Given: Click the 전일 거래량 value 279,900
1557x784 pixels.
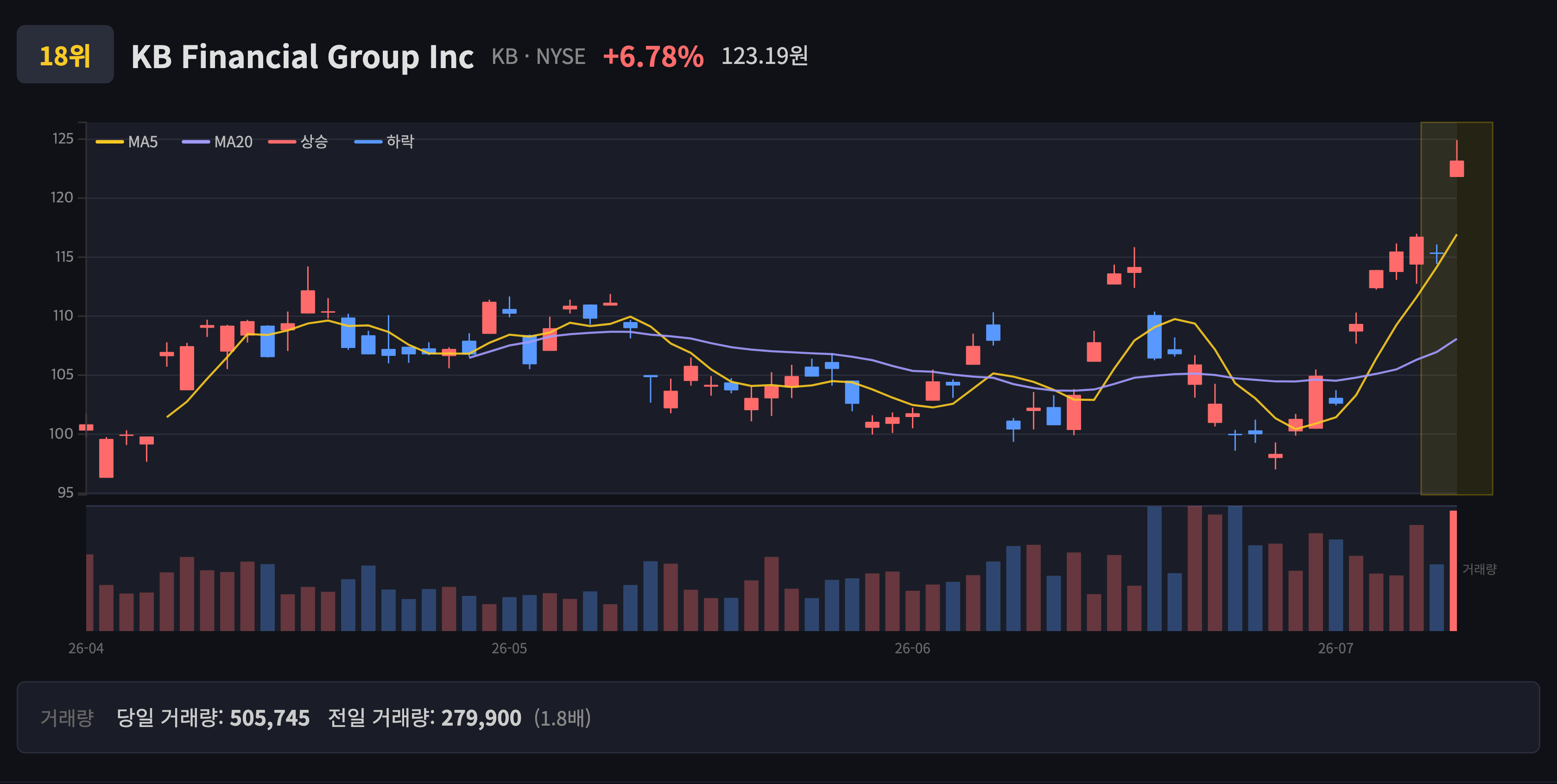Looking at the screenshot, I should (481, 718).
